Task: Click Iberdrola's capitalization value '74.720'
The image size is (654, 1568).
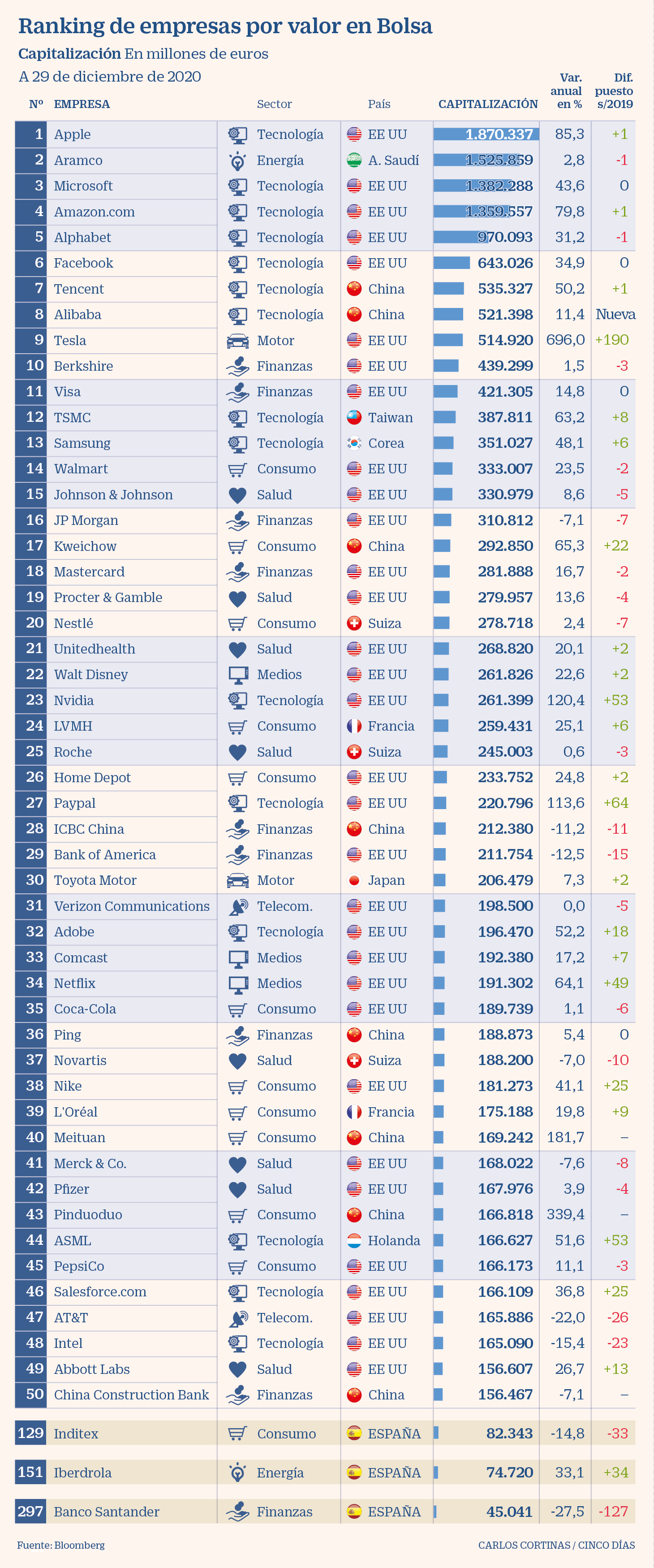Action: pos(510,1473)
